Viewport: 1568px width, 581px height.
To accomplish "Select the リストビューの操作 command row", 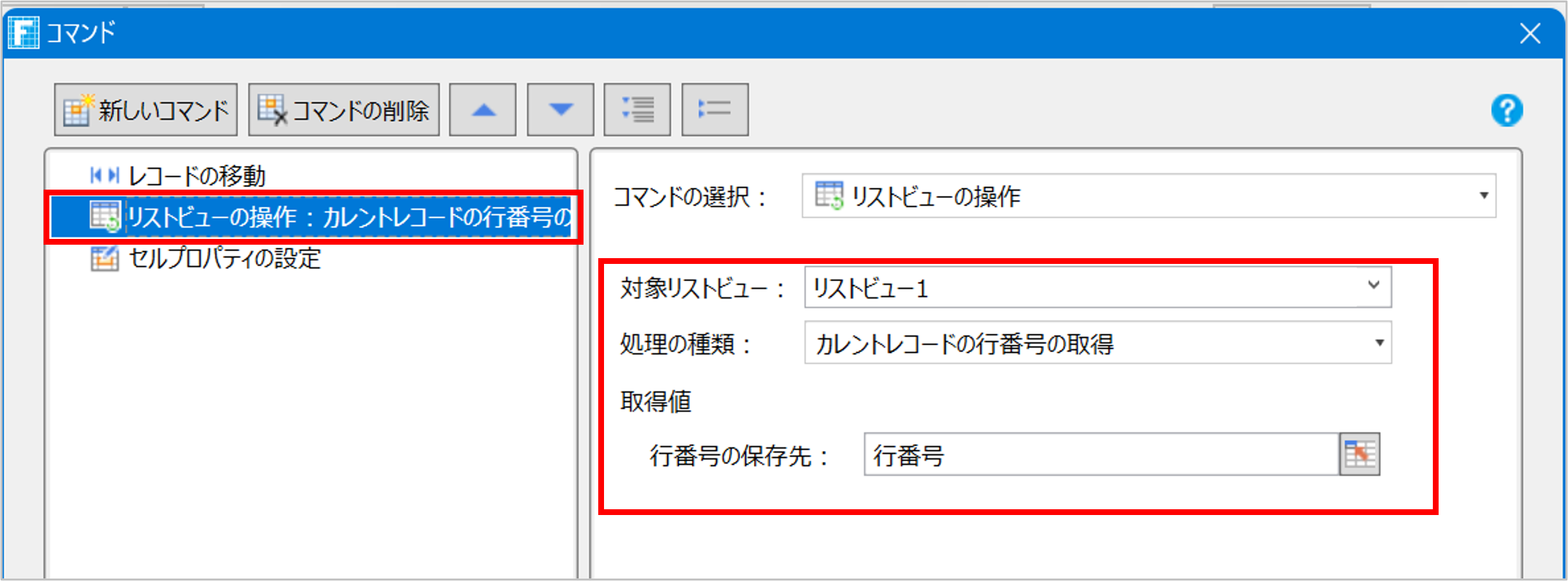I will (311, 217).
